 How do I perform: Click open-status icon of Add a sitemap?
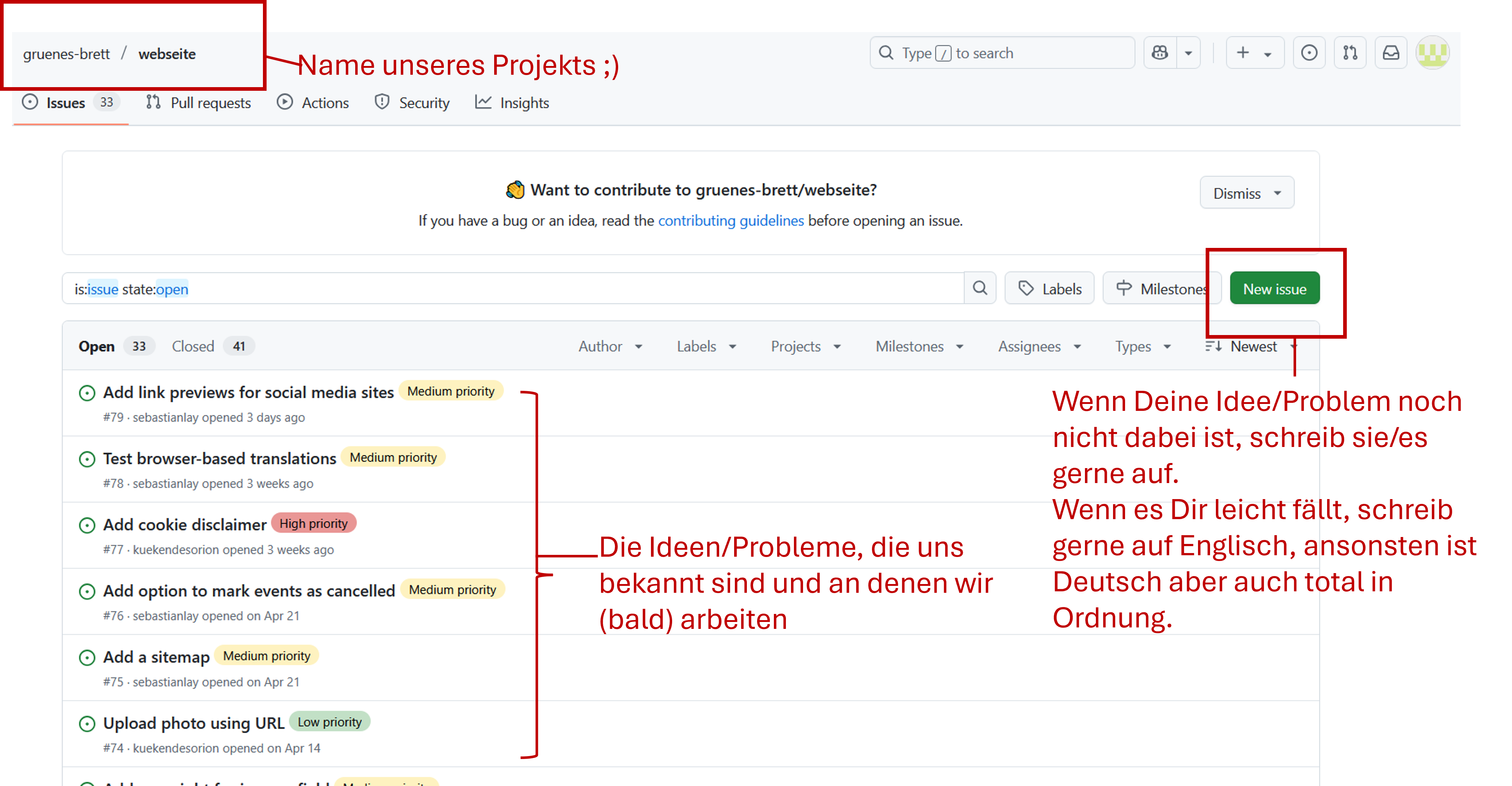87,658
